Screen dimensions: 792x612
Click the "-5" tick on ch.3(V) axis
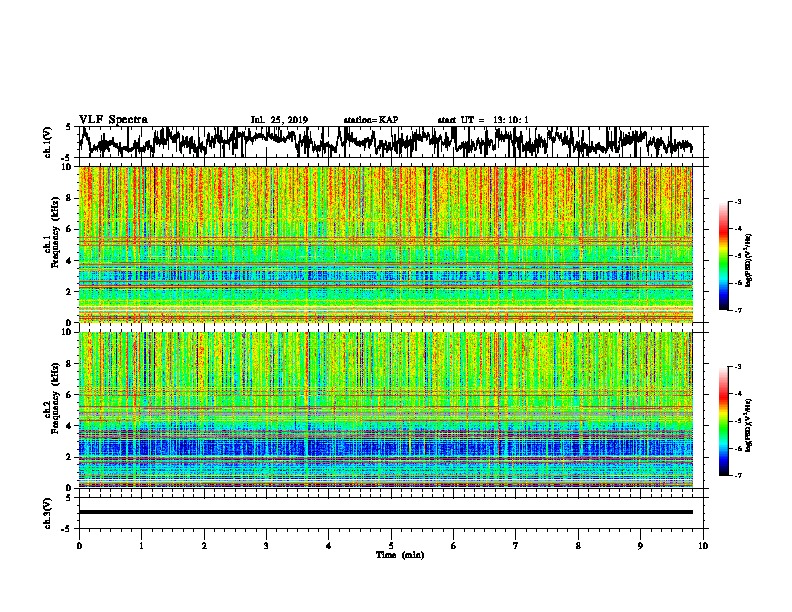[x=67, y=528]
